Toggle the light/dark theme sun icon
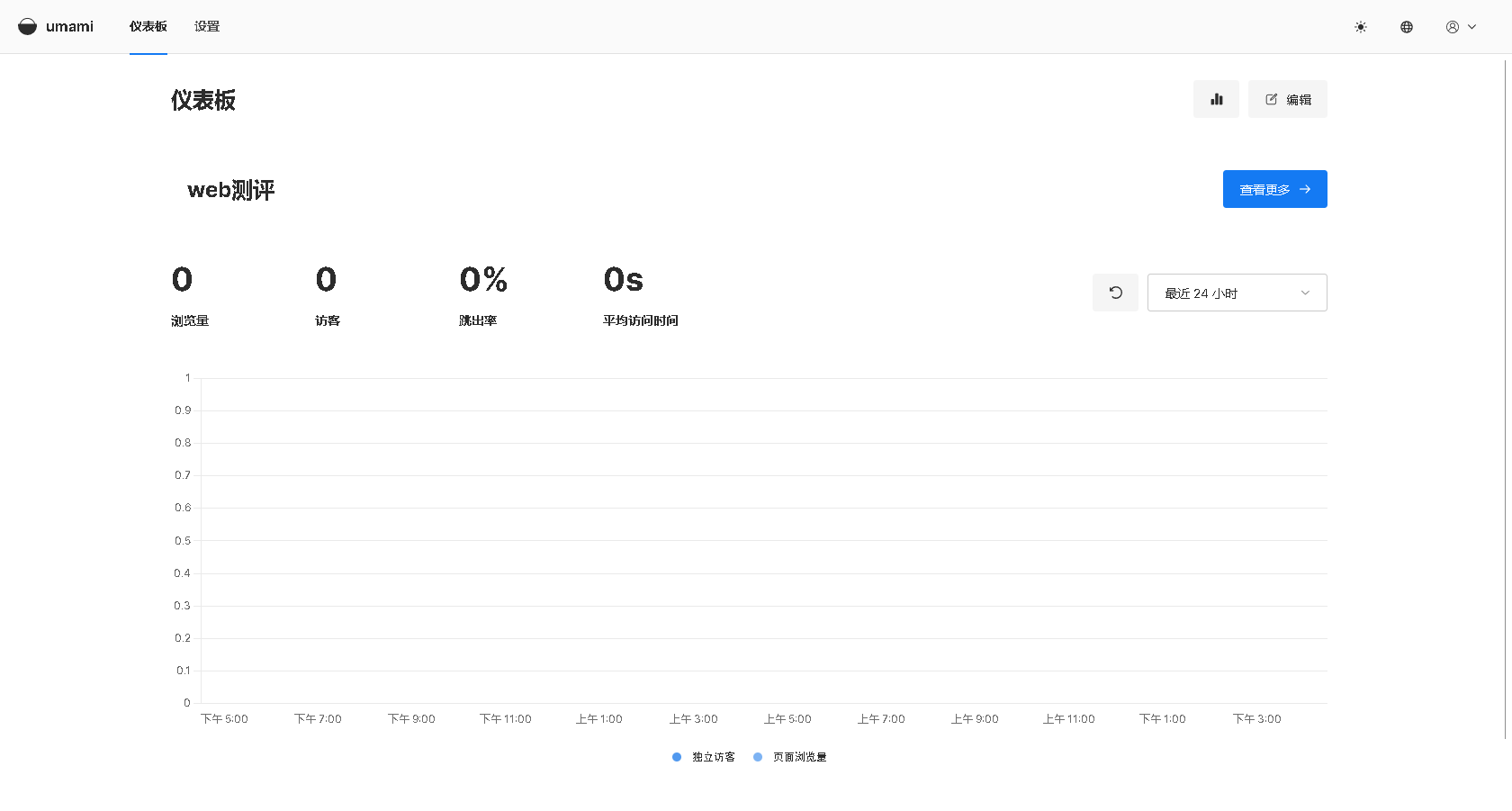 [x=1361, y=27]
